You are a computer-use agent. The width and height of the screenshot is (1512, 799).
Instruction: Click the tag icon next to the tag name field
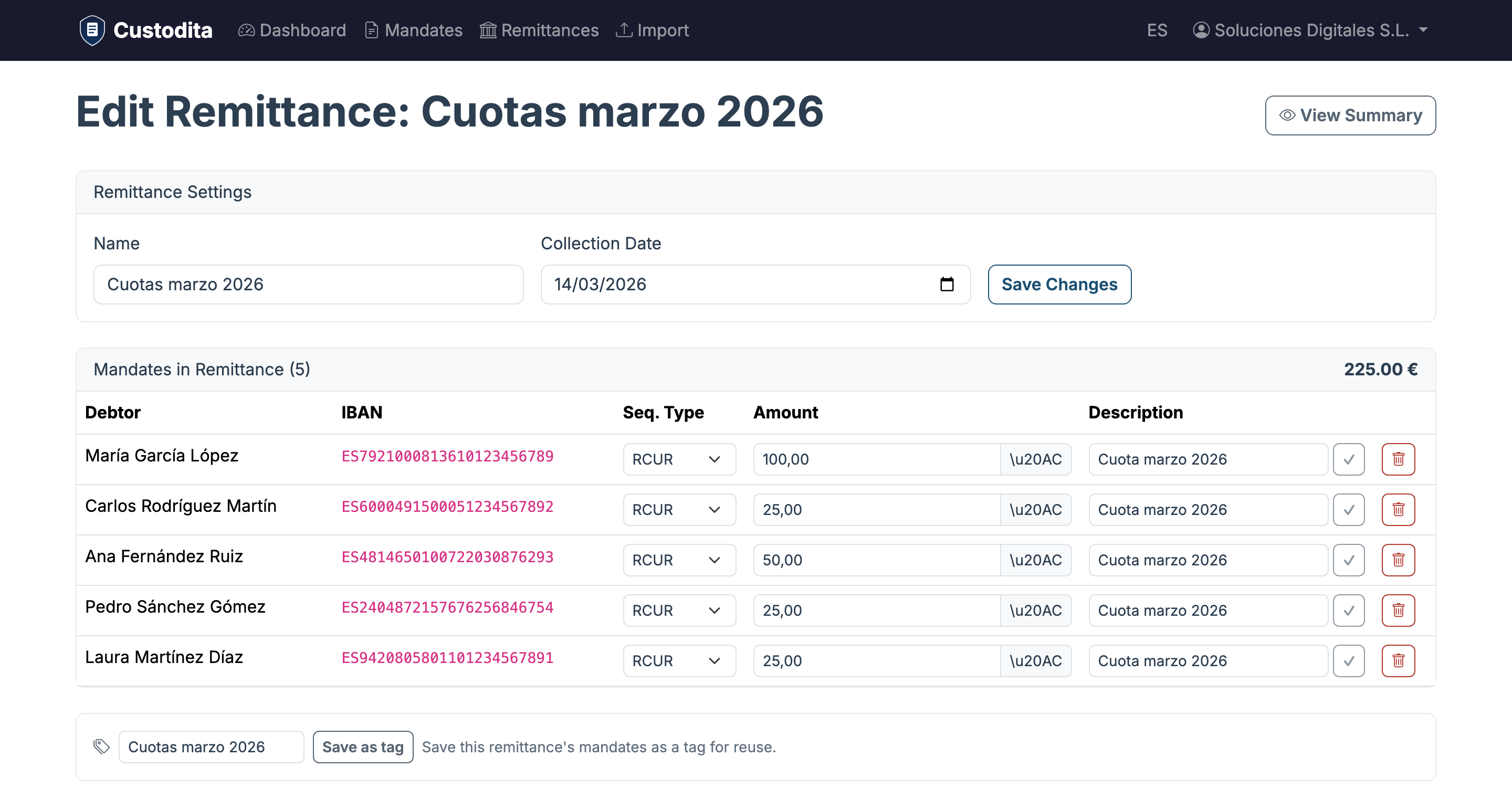pos(101,747)
